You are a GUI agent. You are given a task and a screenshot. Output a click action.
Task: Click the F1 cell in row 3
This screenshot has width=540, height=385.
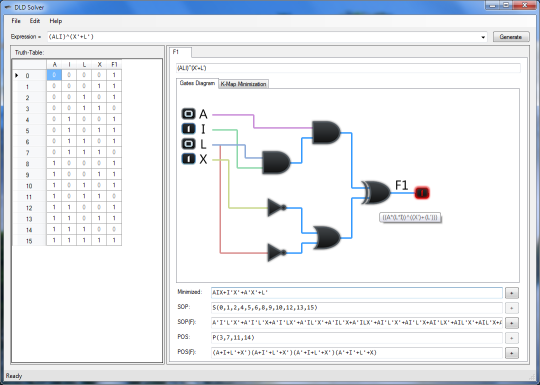(114, 108)
